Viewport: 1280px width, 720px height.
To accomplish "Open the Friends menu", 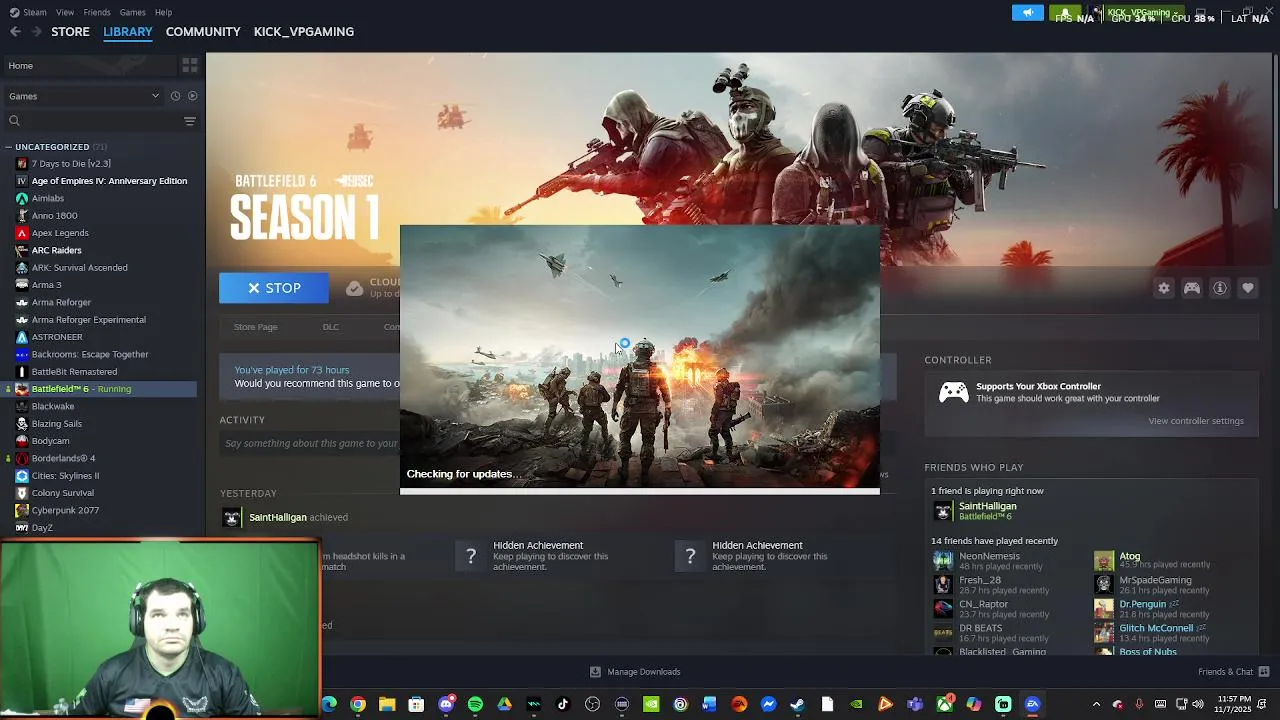I will coord(97,12).
